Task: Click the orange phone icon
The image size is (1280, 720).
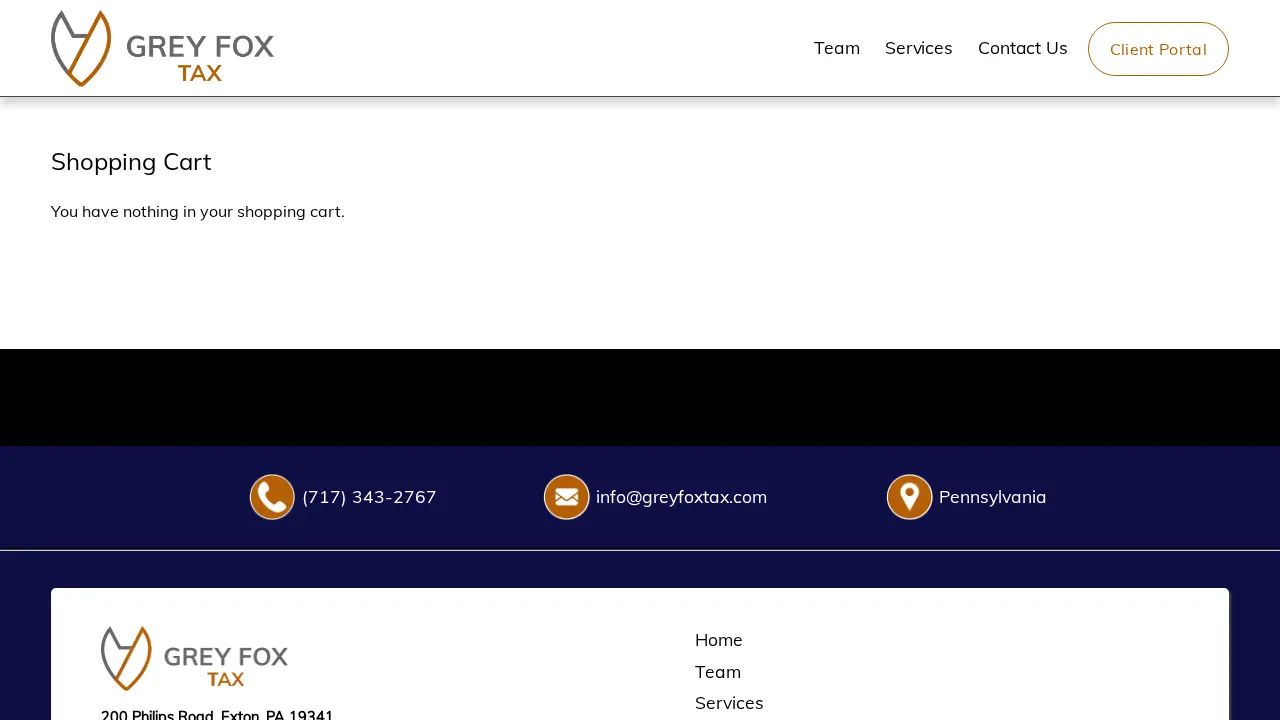Action: pos(272,497)
